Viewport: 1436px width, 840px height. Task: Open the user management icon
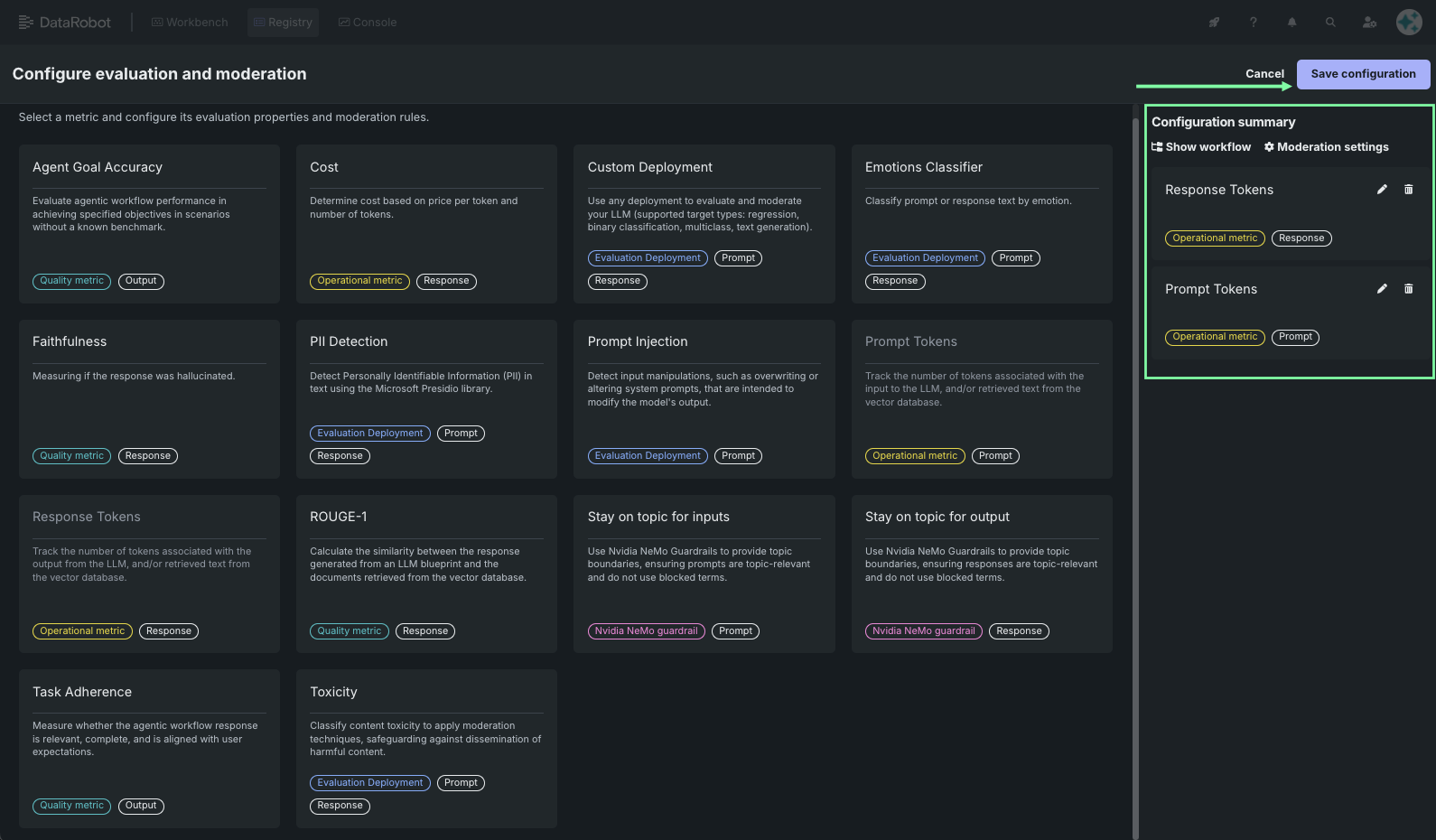(1369, 23)
